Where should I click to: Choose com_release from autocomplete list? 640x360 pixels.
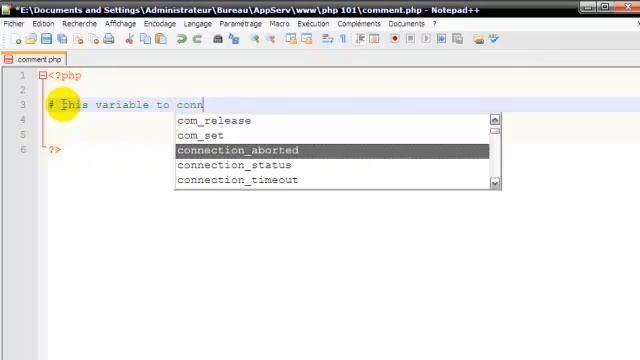[332, 121]
